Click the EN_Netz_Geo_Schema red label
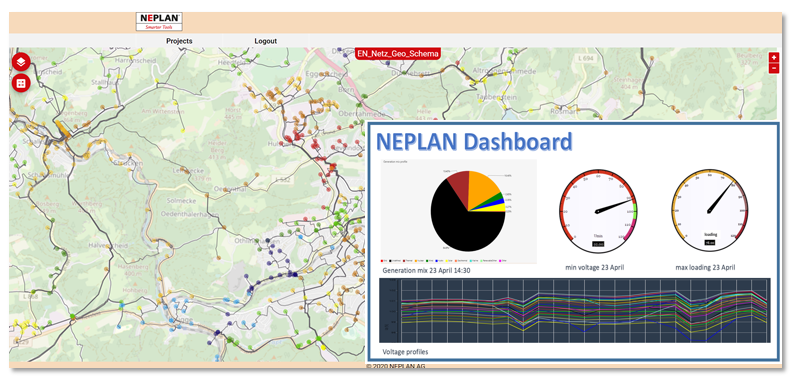This screenshot has height=384, width=797. 398,53
